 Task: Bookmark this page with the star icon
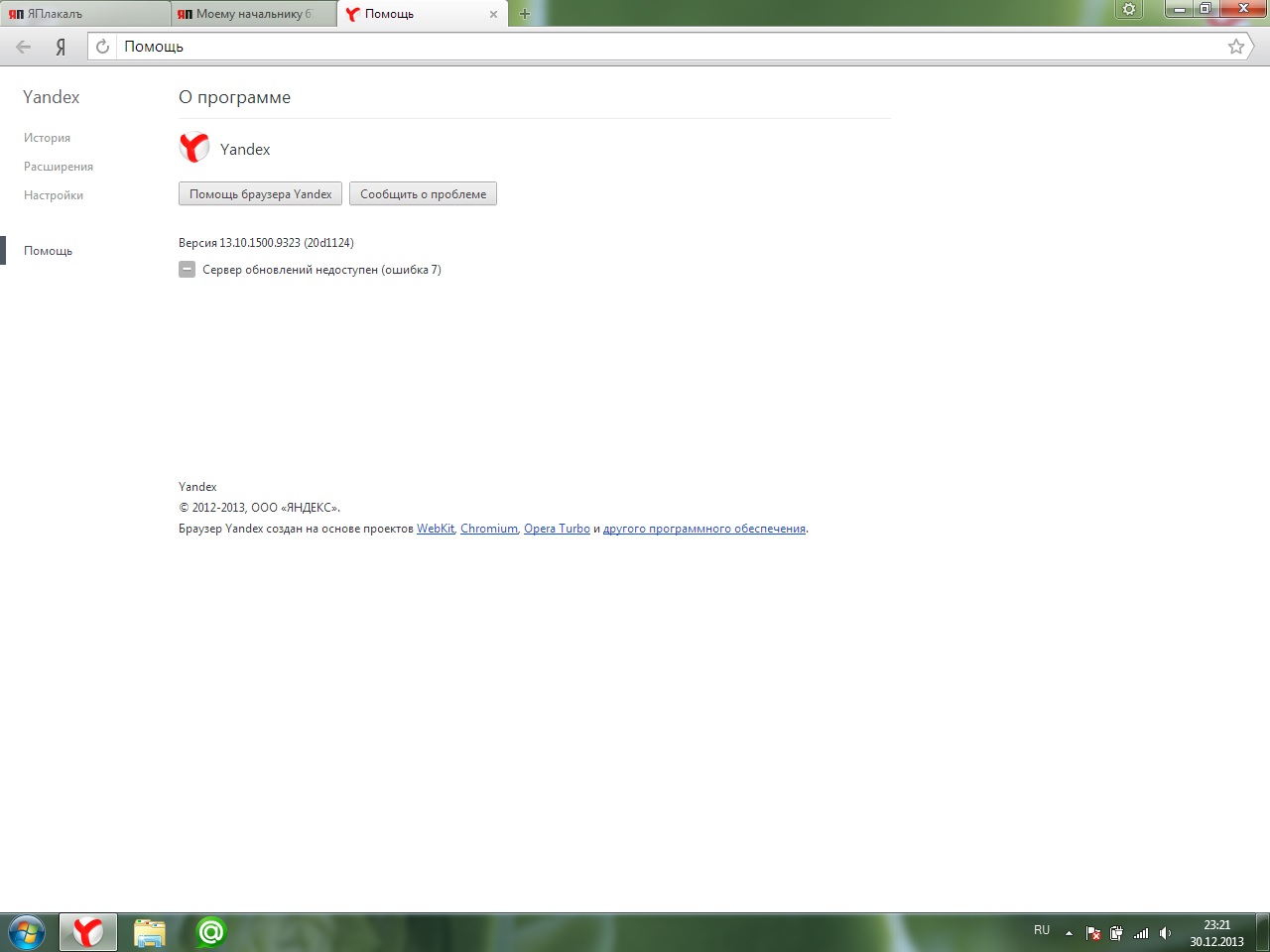point(1236,47)
